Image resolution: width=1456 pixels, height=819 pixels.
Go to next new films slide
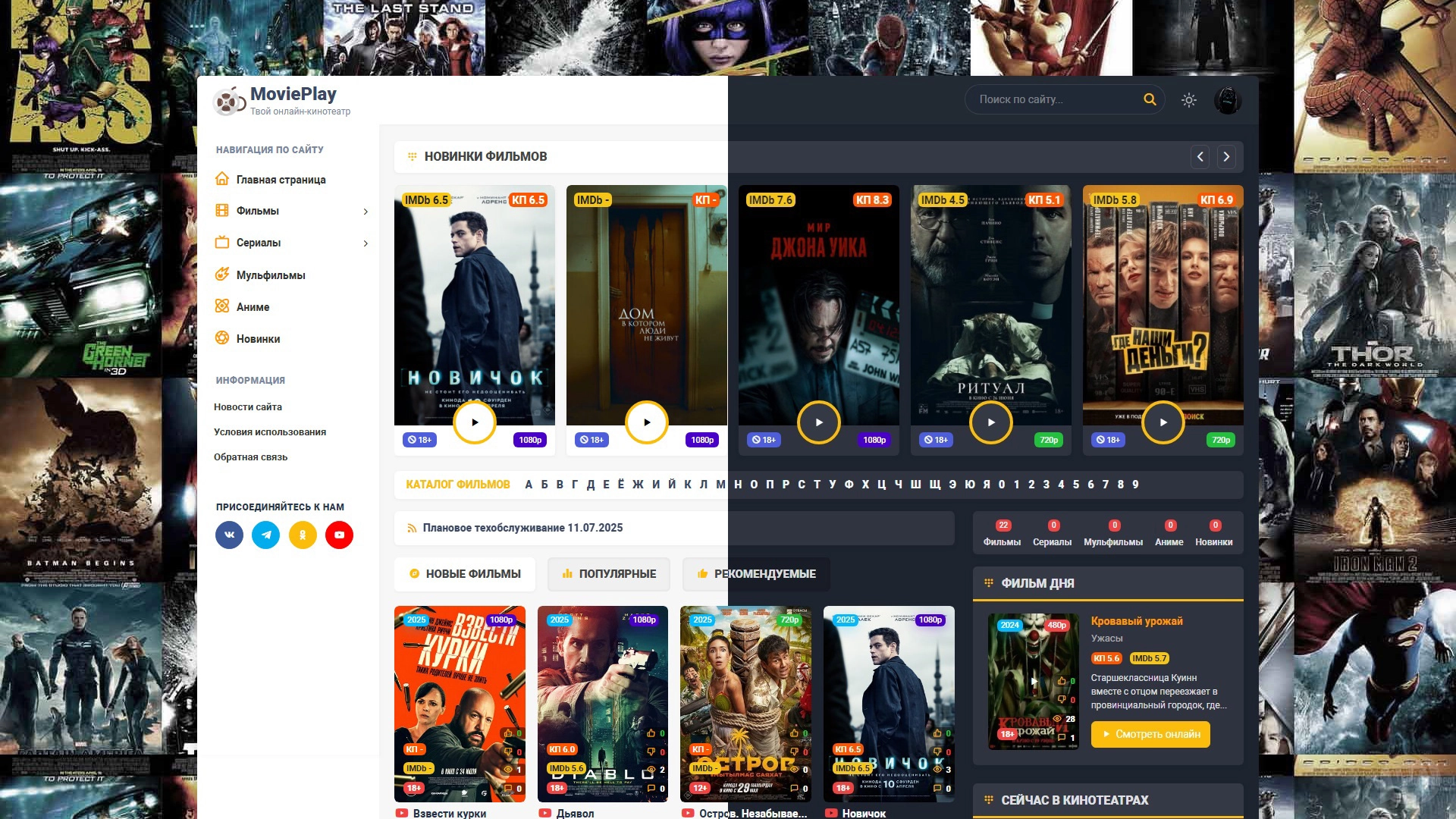pos(1226,157)
